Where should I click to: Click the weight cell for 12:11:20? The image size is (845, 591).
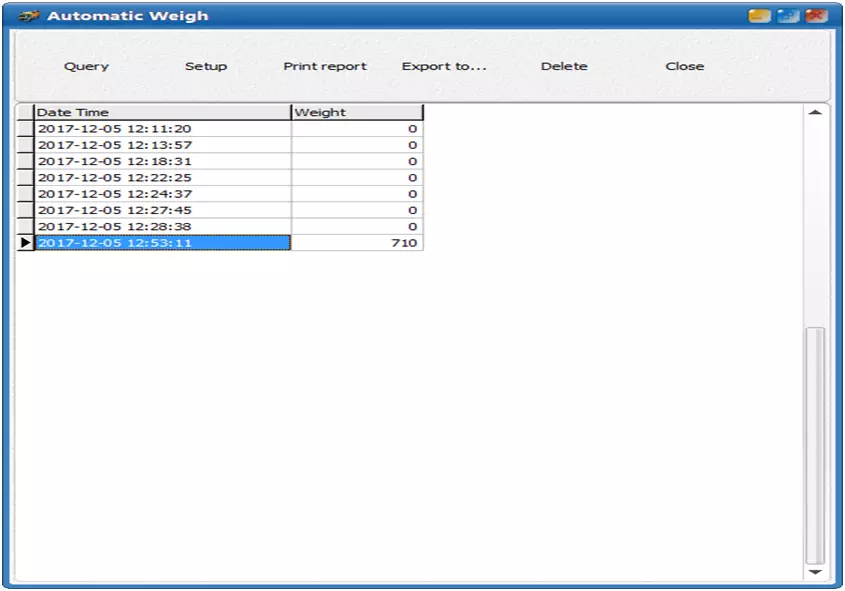pos(357,129)
